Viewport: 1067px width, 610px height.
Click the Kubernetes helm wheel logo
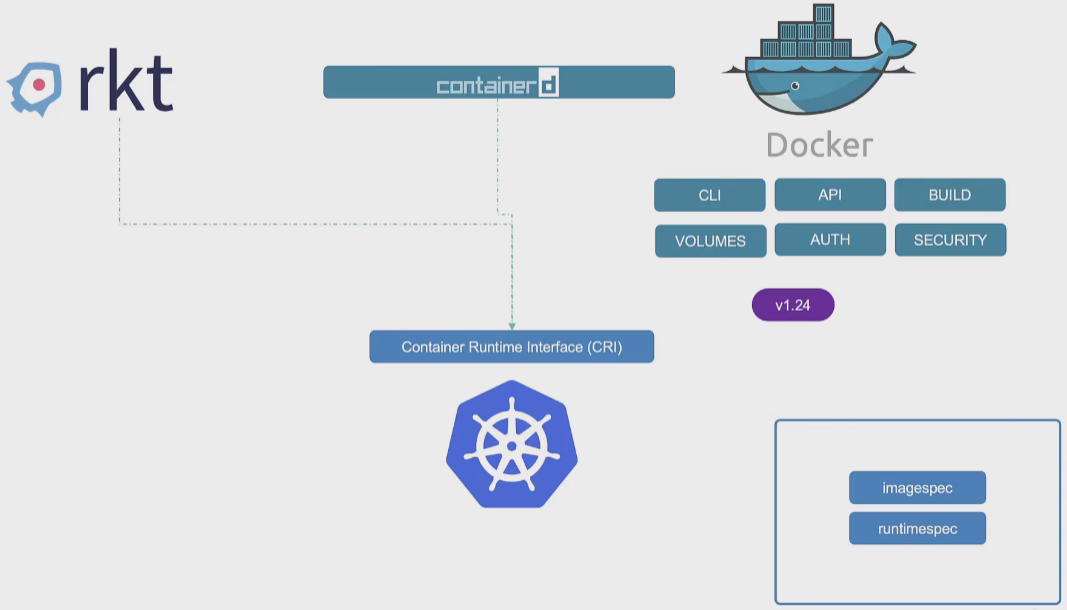[x=511, y=444]
